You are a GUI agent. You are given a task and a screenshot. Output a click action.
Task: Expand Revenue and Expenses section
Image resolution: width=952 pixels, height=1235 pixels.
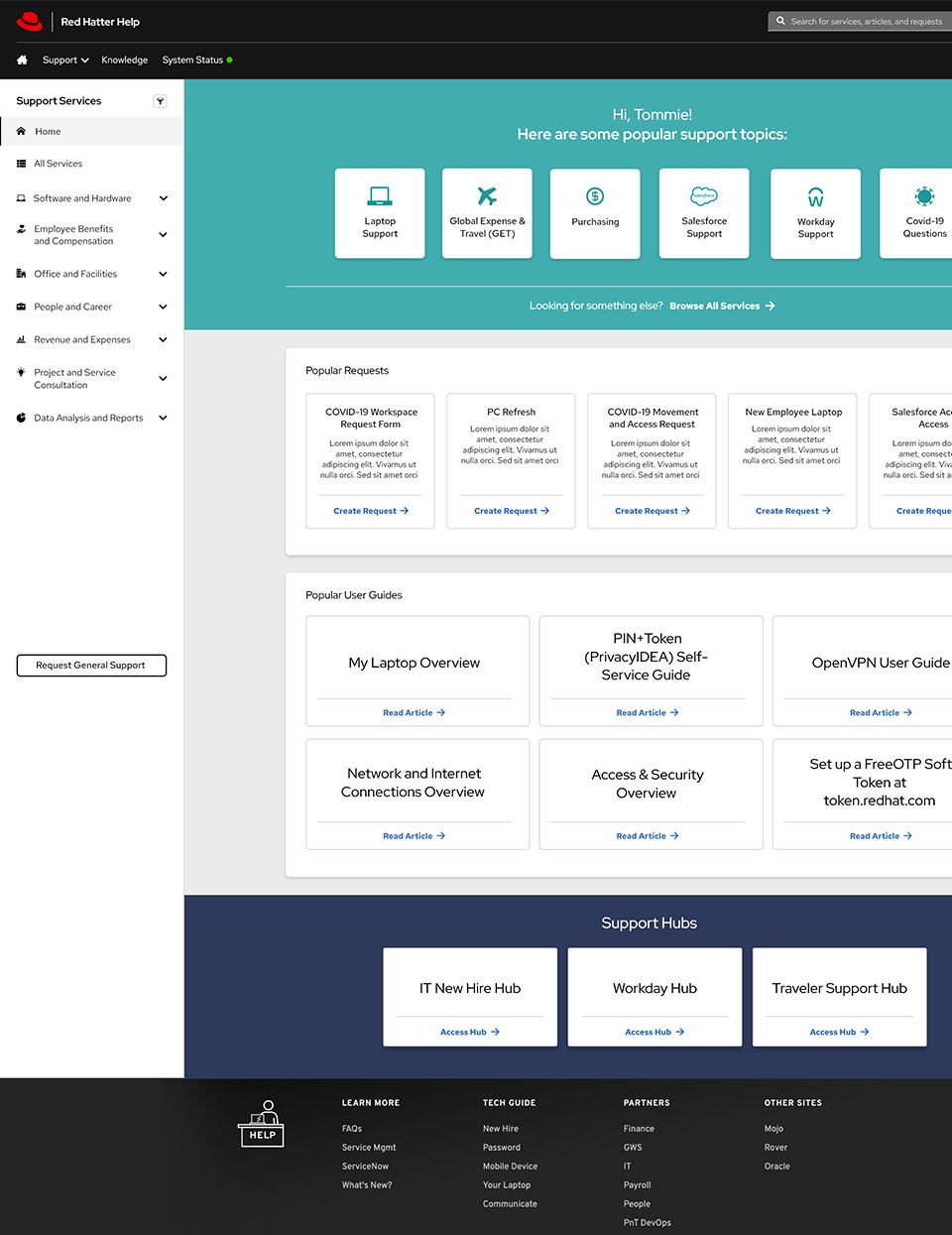(164, 339)
